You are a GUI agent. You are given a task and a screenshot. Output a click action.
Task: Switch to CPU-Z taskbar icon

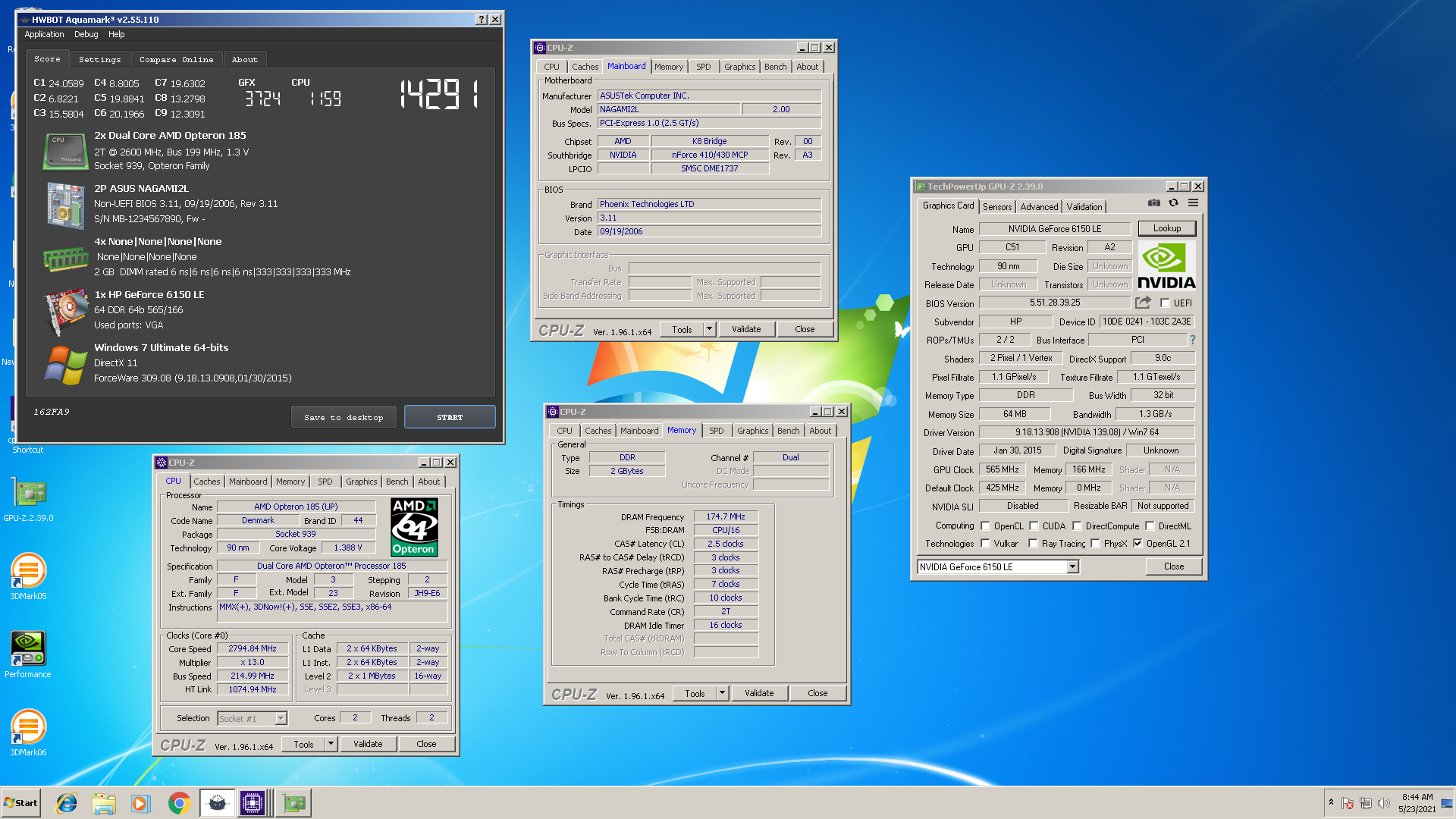tap(253, 803)
